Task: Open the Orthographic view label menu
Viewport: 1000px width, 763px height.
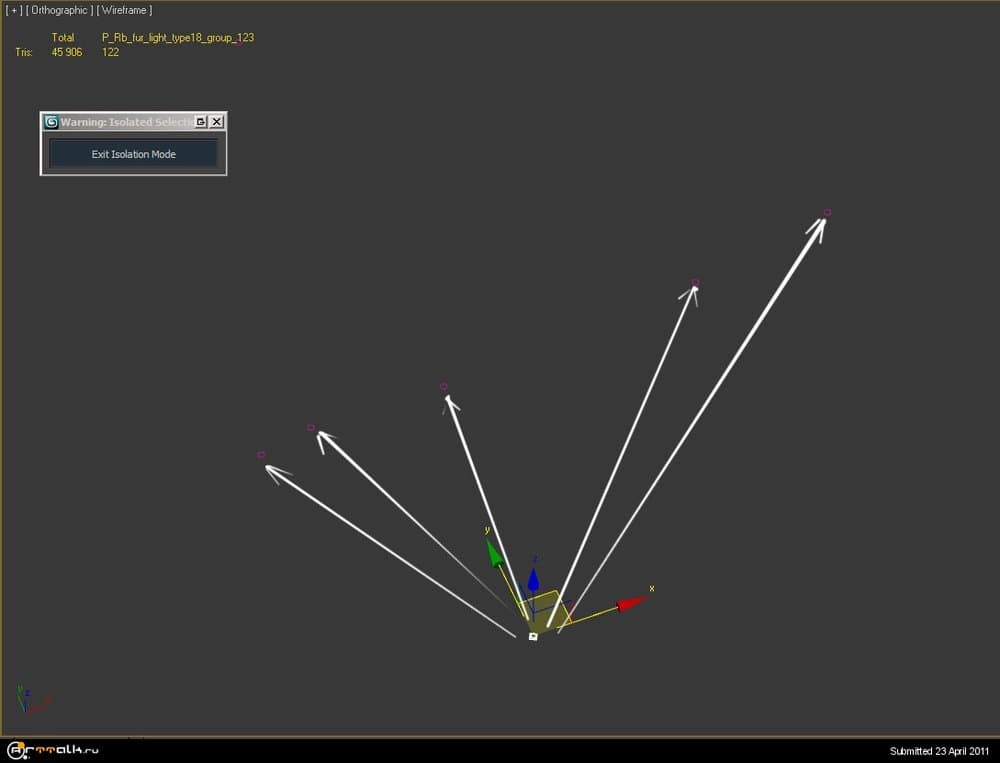Action: tap(59, 10)
